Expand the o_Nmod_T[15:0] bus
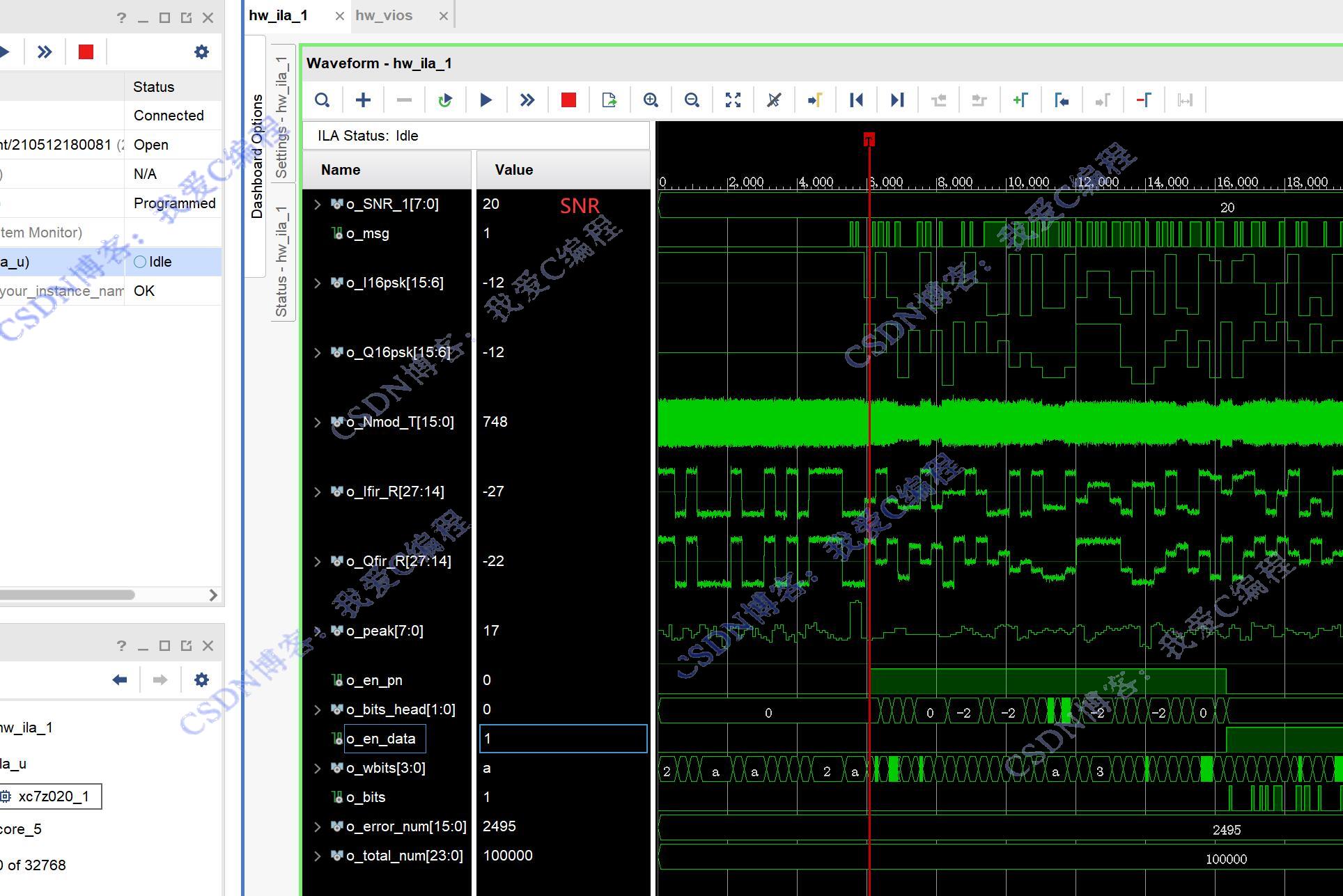1343x896 pixels. pyautogui.click(x=318, y=422)
